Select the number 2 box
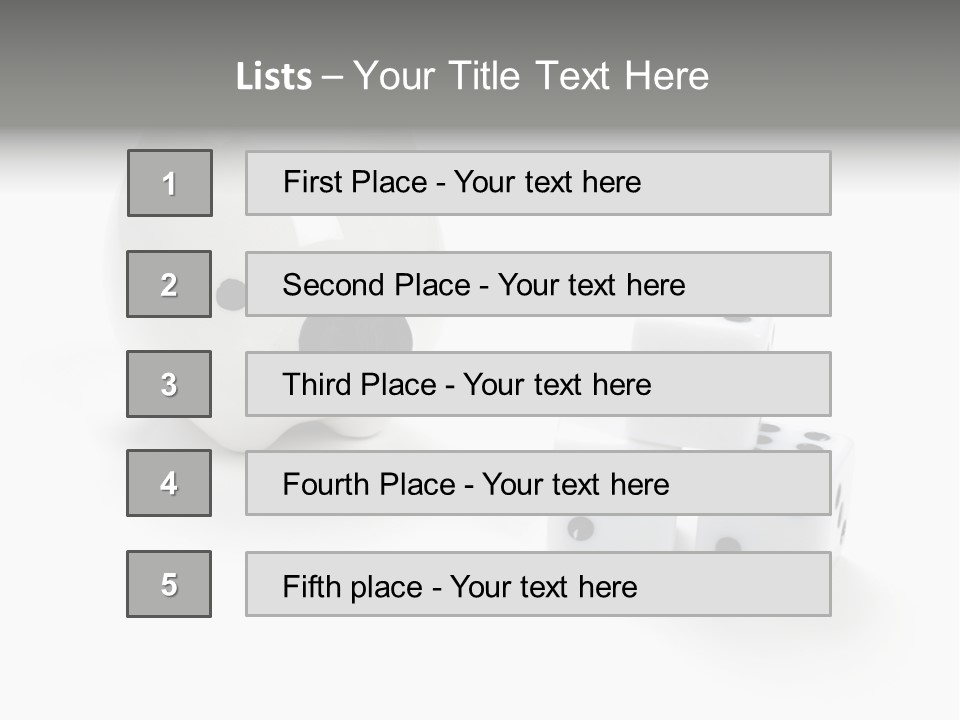This screenshot has height=720, width=960. coord(169,284)
